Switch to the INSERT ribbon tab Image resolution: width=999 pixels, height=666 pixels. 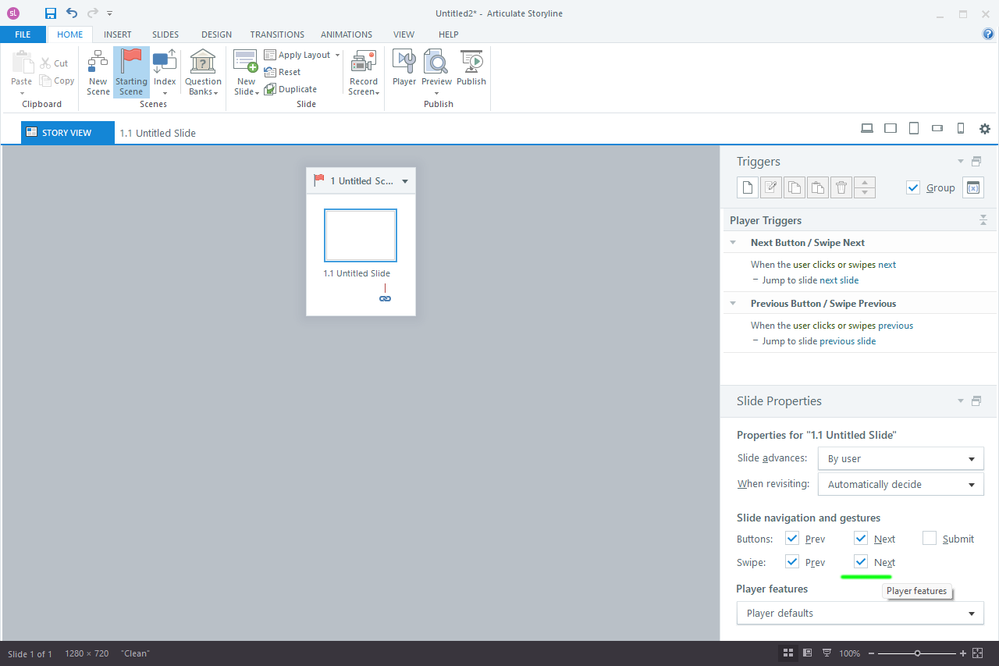click(117, 34)
